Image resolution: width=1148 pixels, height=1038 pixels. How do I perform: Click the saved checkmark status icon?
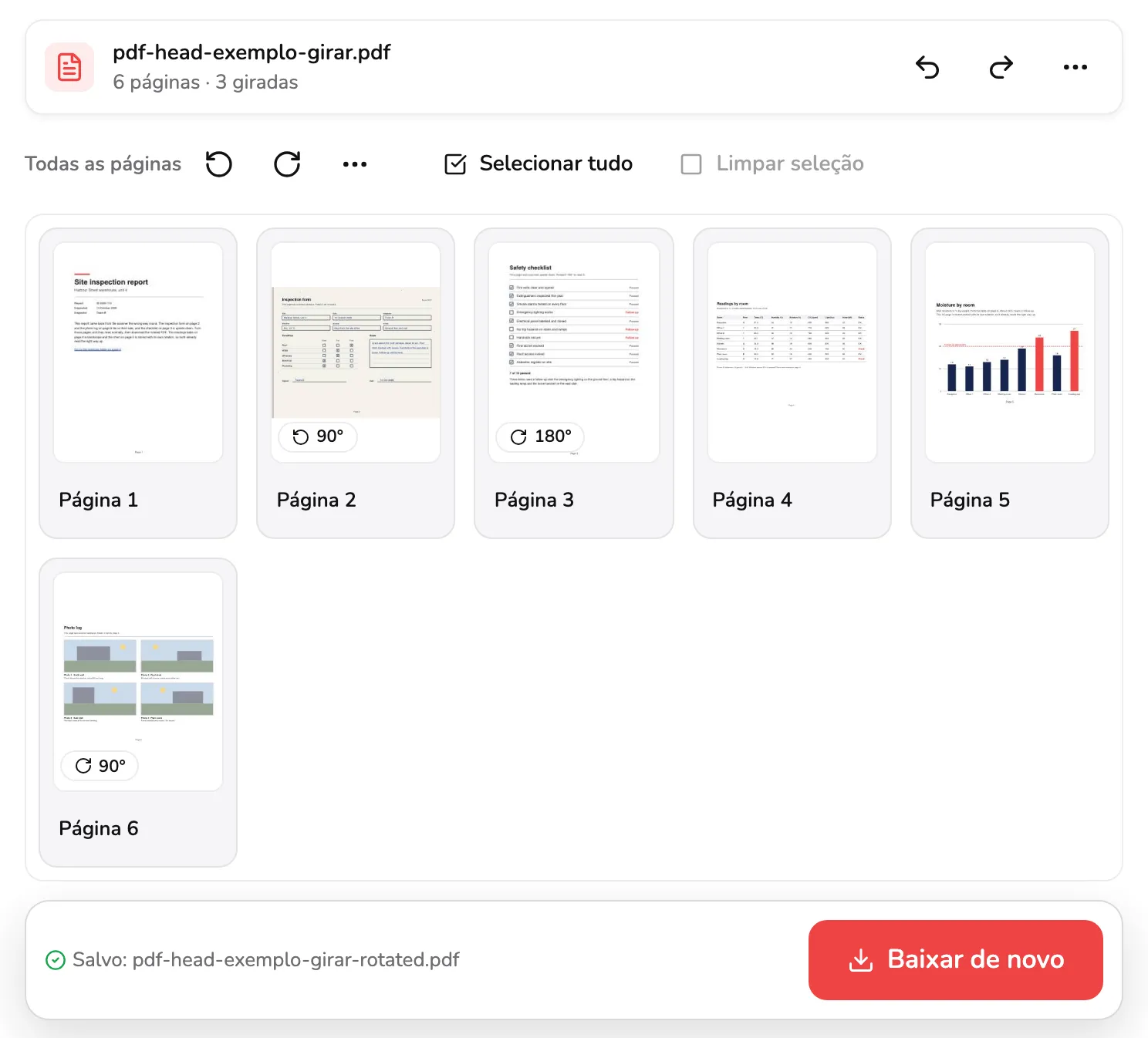(56, 960)
